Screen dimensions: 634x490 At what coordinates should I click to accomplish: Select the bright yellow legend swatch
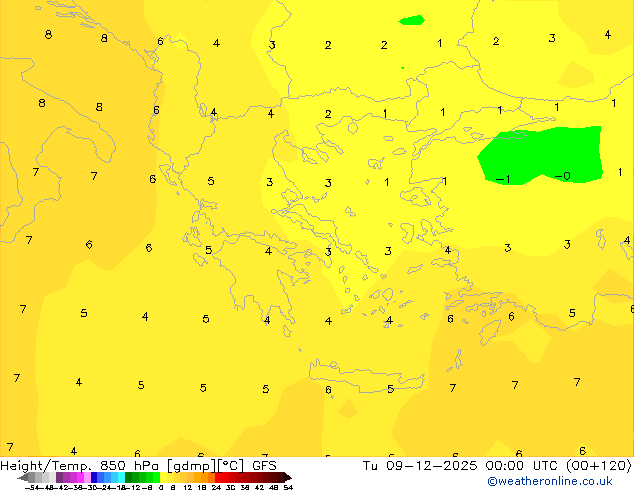[163, 477]
